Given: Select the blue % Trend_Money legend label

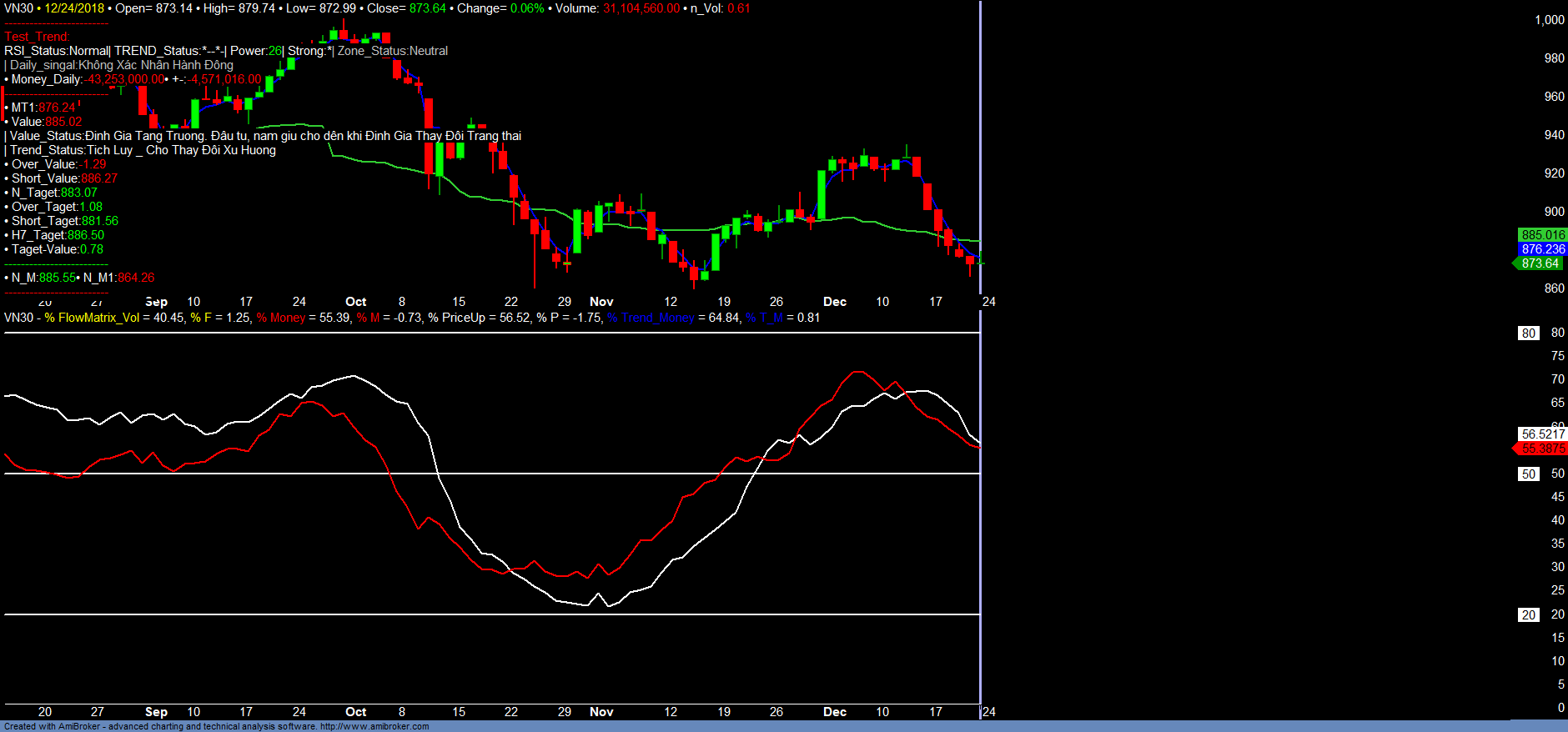Looking at the screenshot, I should point(651,318).
